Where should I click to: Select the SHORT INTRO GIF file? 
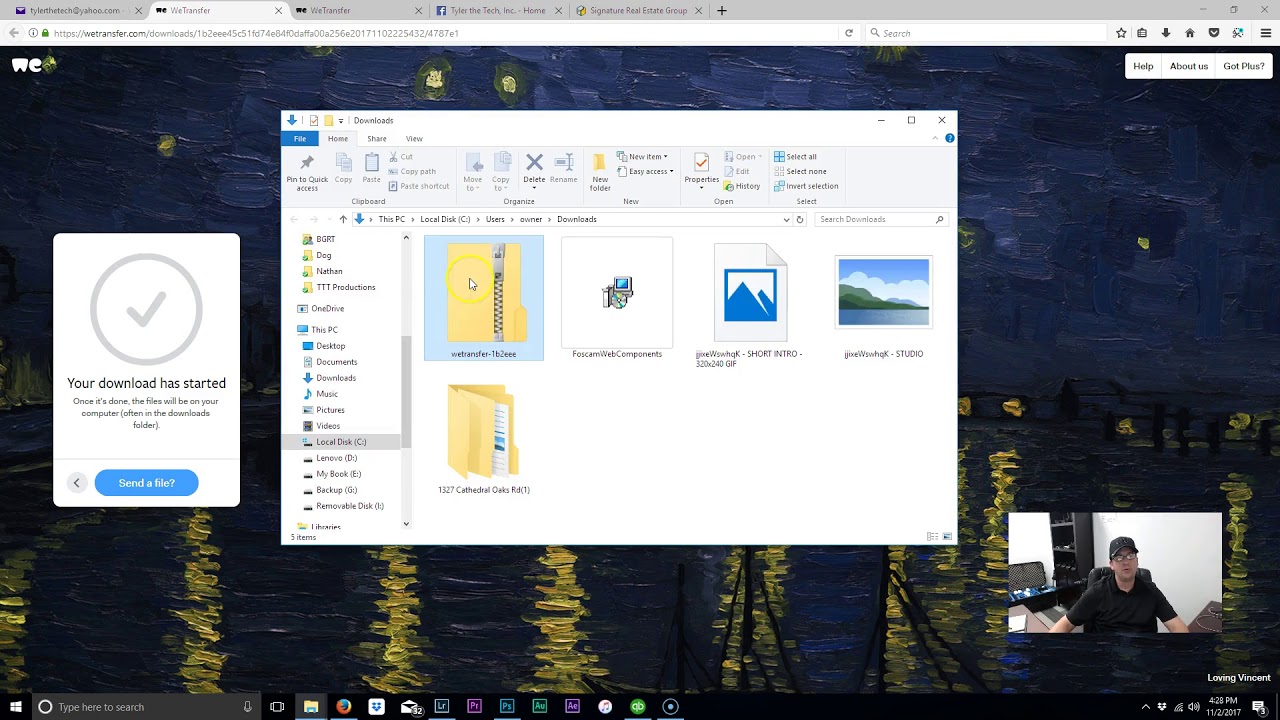coord(749,305)
